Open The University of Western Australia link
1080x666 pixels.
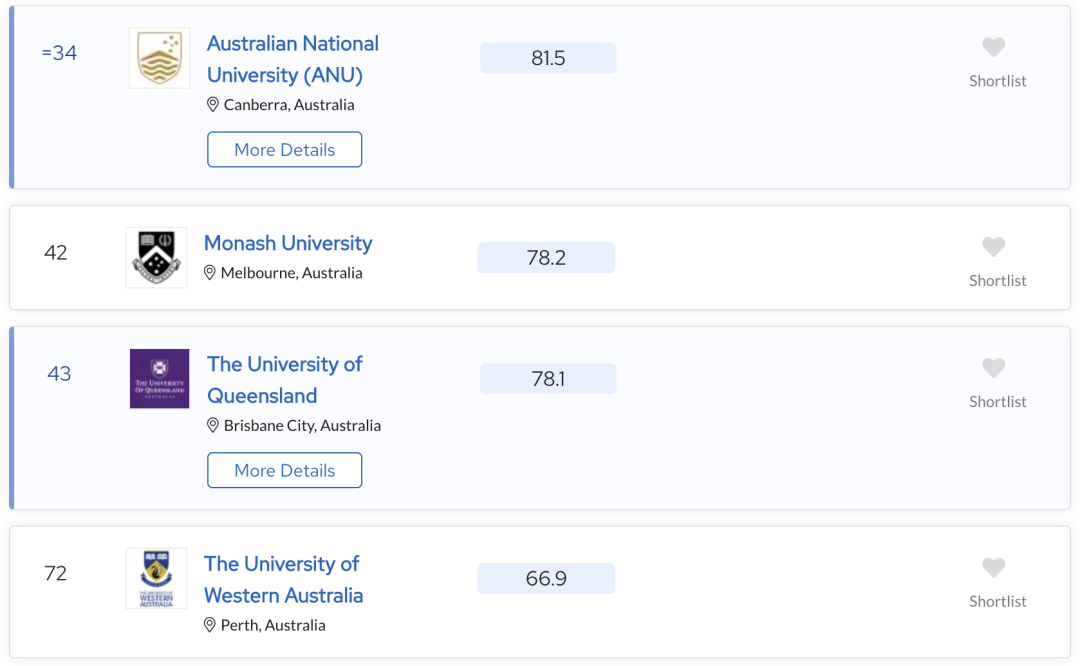click(283, 579)
